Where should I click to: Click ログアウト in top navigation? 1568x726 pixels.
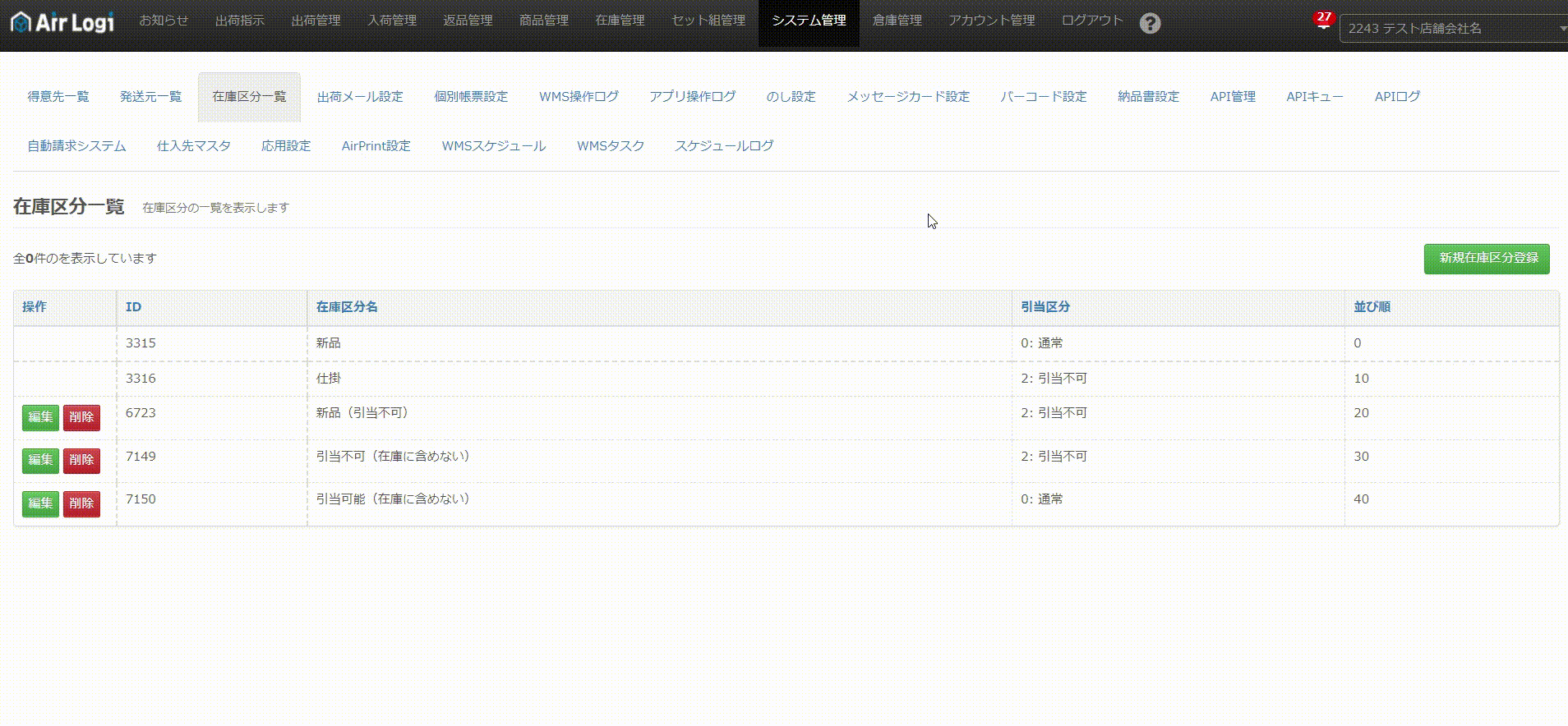[x=1091, y=21]
